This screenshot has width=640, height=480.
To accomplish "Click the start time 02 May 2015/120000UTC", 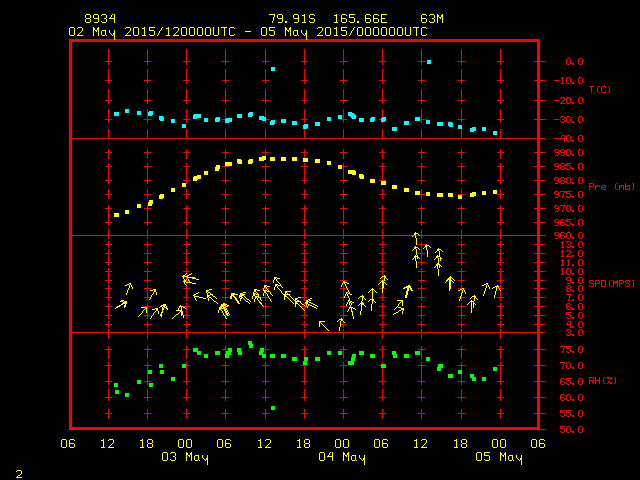I will pos(151,31).
